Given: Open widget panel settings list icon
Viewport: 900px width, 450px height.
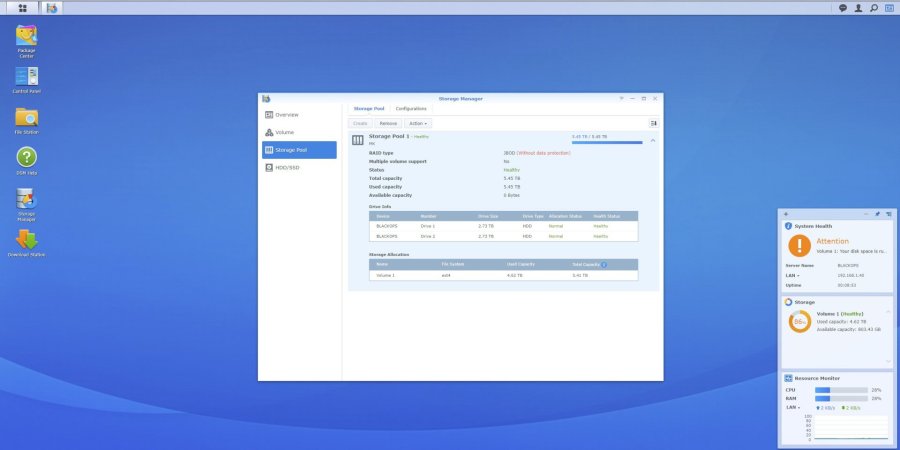Looking at the screenshot, I should pos(889,214).
